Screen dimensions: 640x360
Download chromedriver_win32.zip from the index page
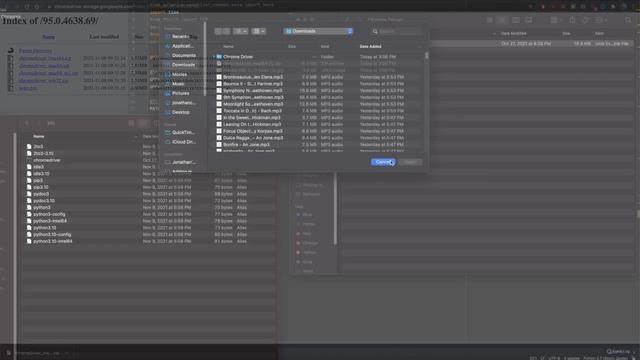click(44, 80)
